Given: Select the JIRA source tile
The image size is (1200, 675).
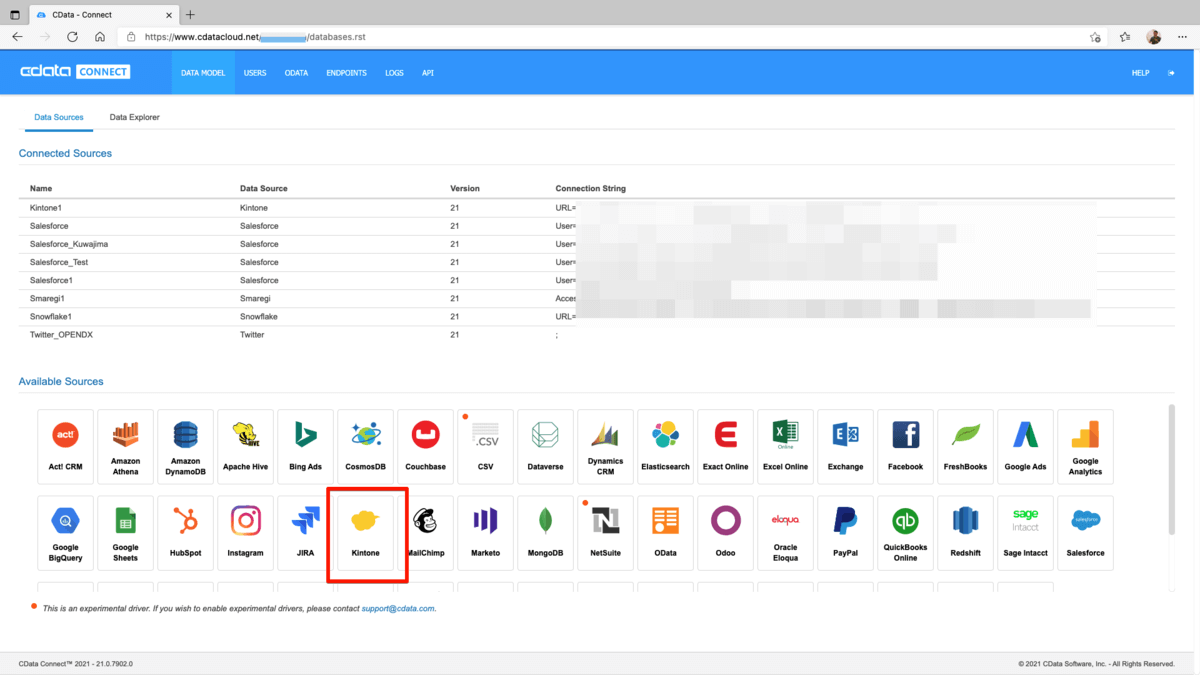Looking at the screenshot, I should (x=306, y=533).
